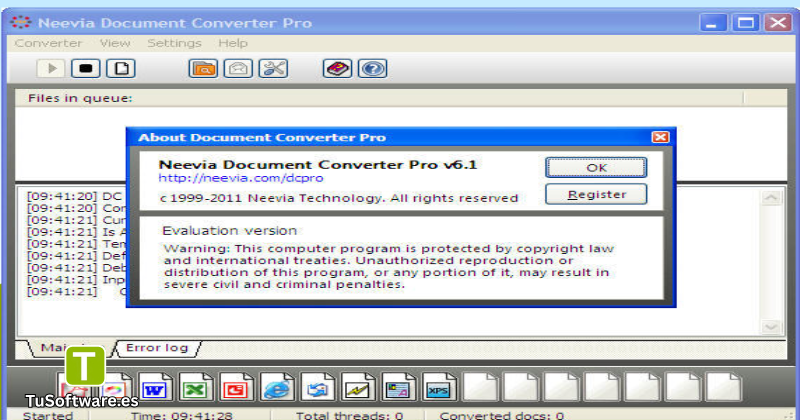800x420 pixels.
Task: Click the XPS document format icon
Action: pos(439,387)
